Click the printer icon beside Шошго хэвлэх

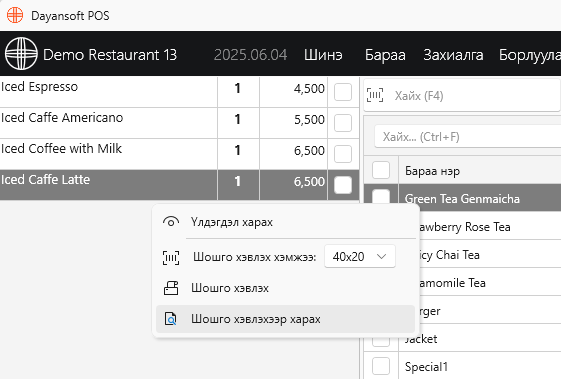point(171,288)
